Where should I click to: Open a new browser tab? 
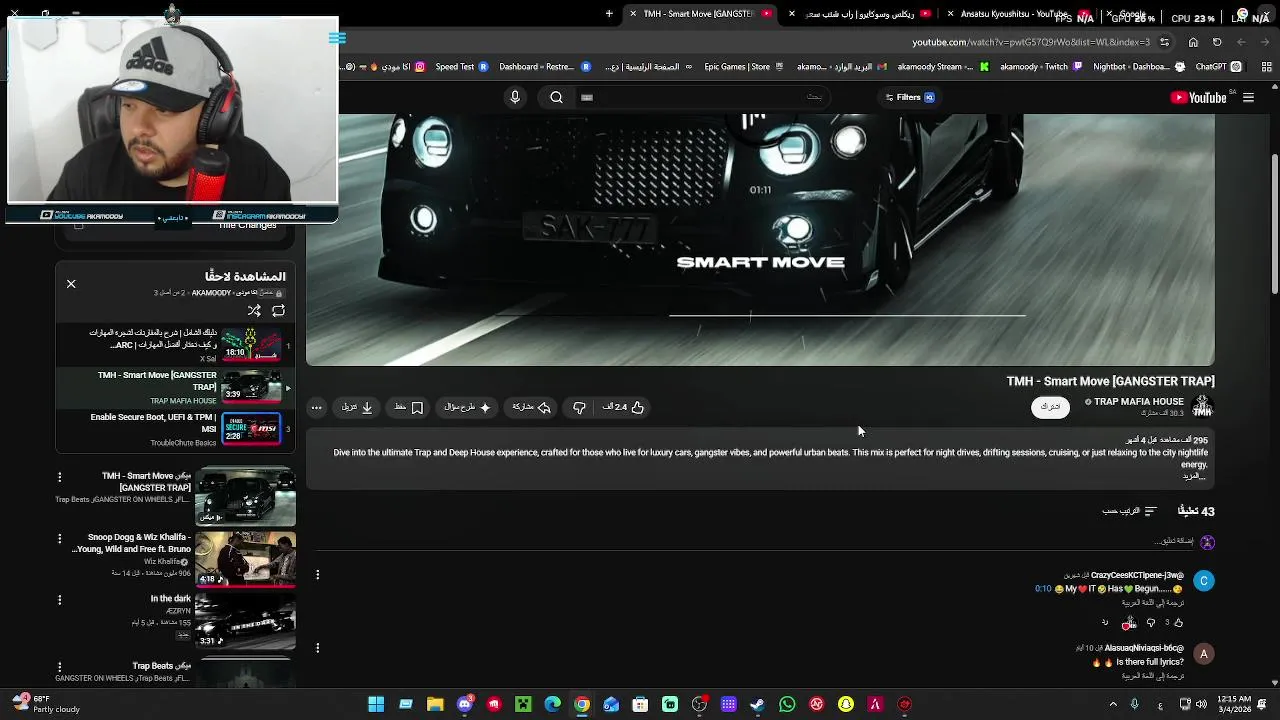pos(609,14)
